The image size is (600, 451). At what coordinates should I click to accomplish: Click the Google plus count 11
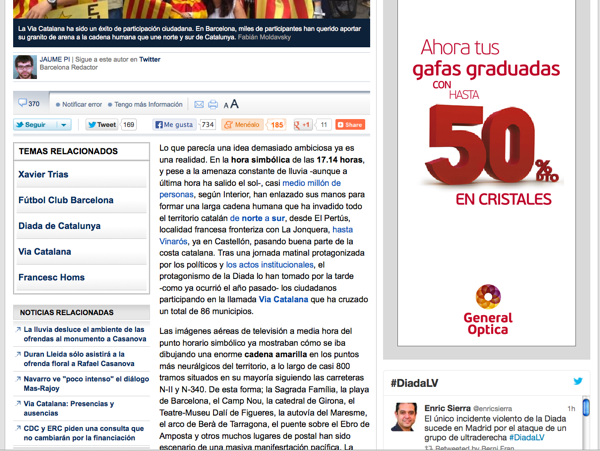[x=324, y=125]
